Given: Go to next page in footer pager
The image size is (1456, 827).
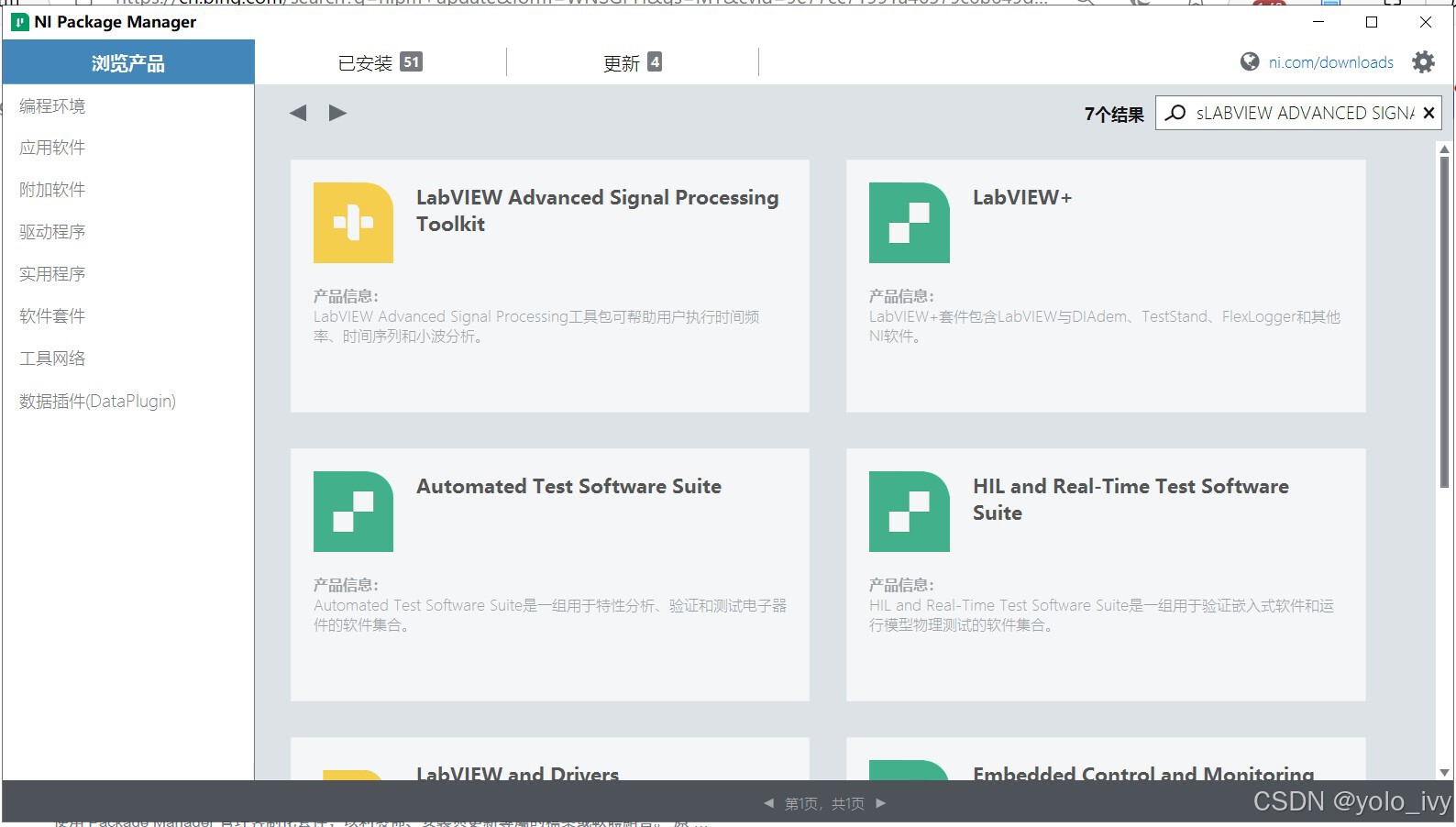Looking at the screenshot, I should (881, 803).
